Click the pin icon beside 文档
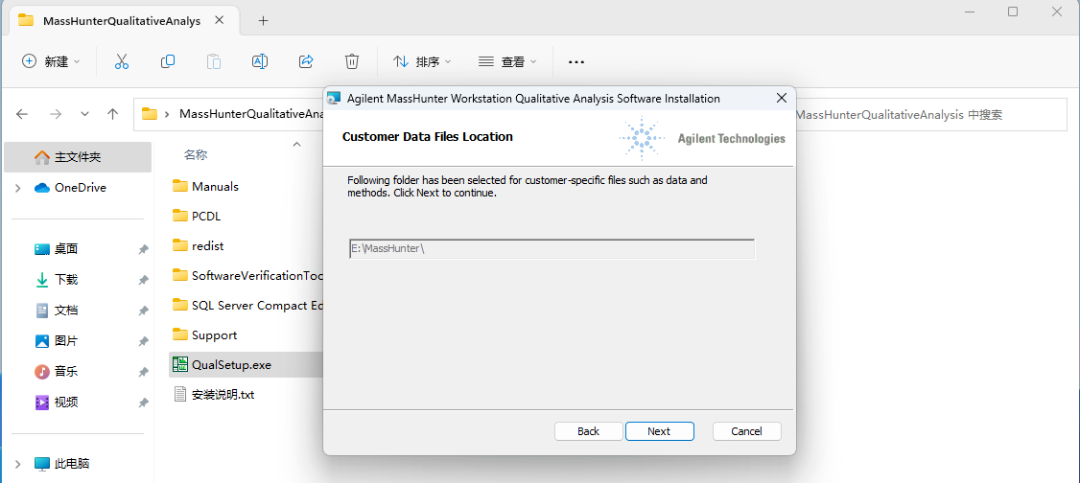Viewport: 1080px width, 483px height. [x=143, y=311]
